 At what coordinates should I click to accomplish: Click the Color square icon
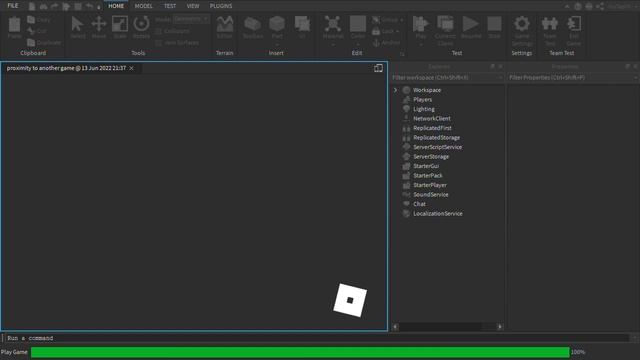click(358, 24)
